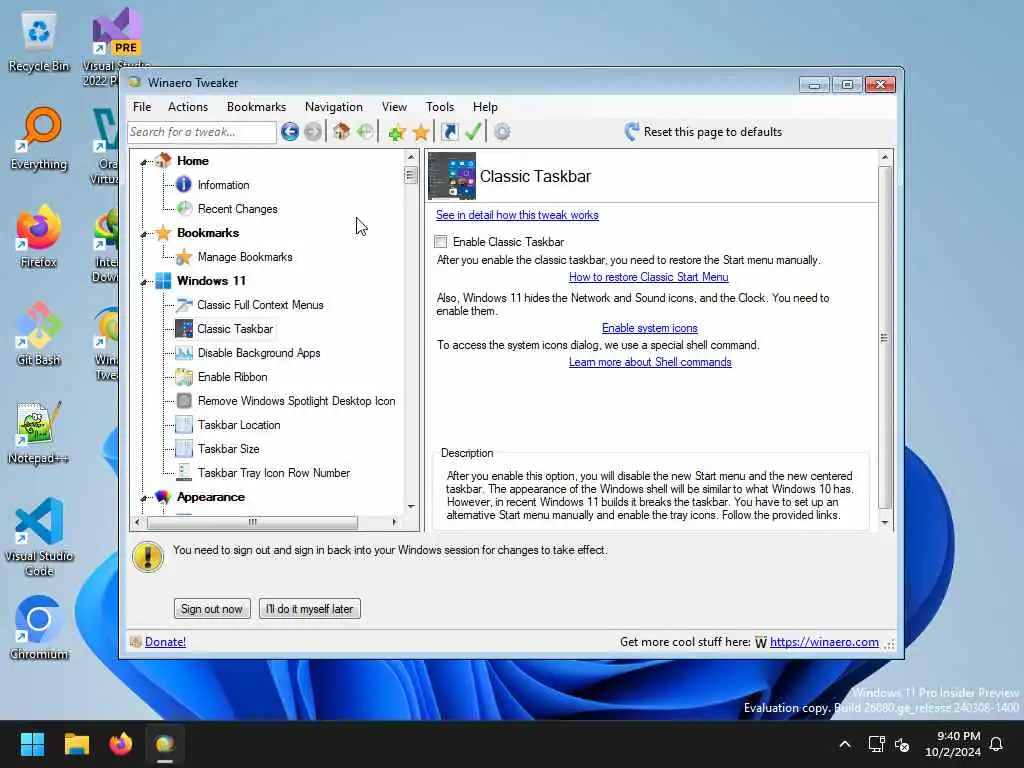Click I'll do it myself later button
Image resolution: width=1024 pixels, height=768 pixels.
coord(310,609)
